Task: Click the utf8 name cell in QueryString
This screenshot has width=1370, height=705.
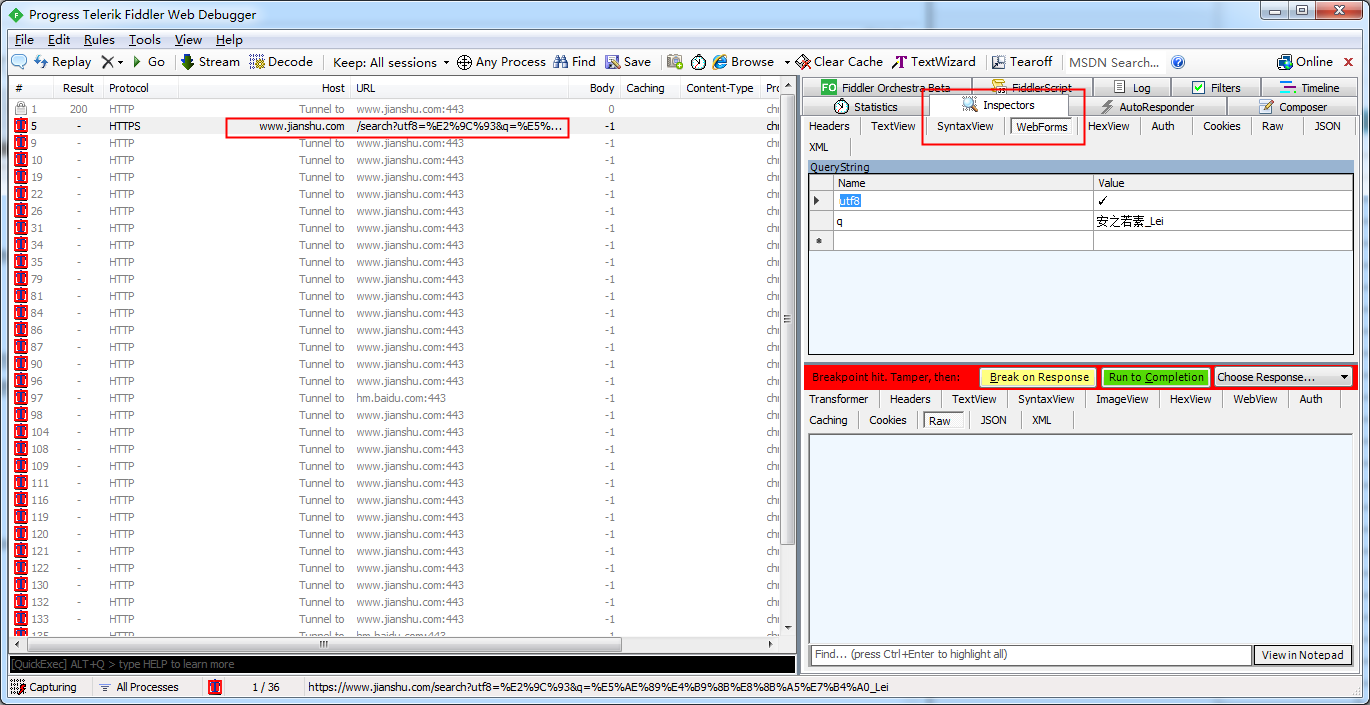Action: [x=964, y=201]
